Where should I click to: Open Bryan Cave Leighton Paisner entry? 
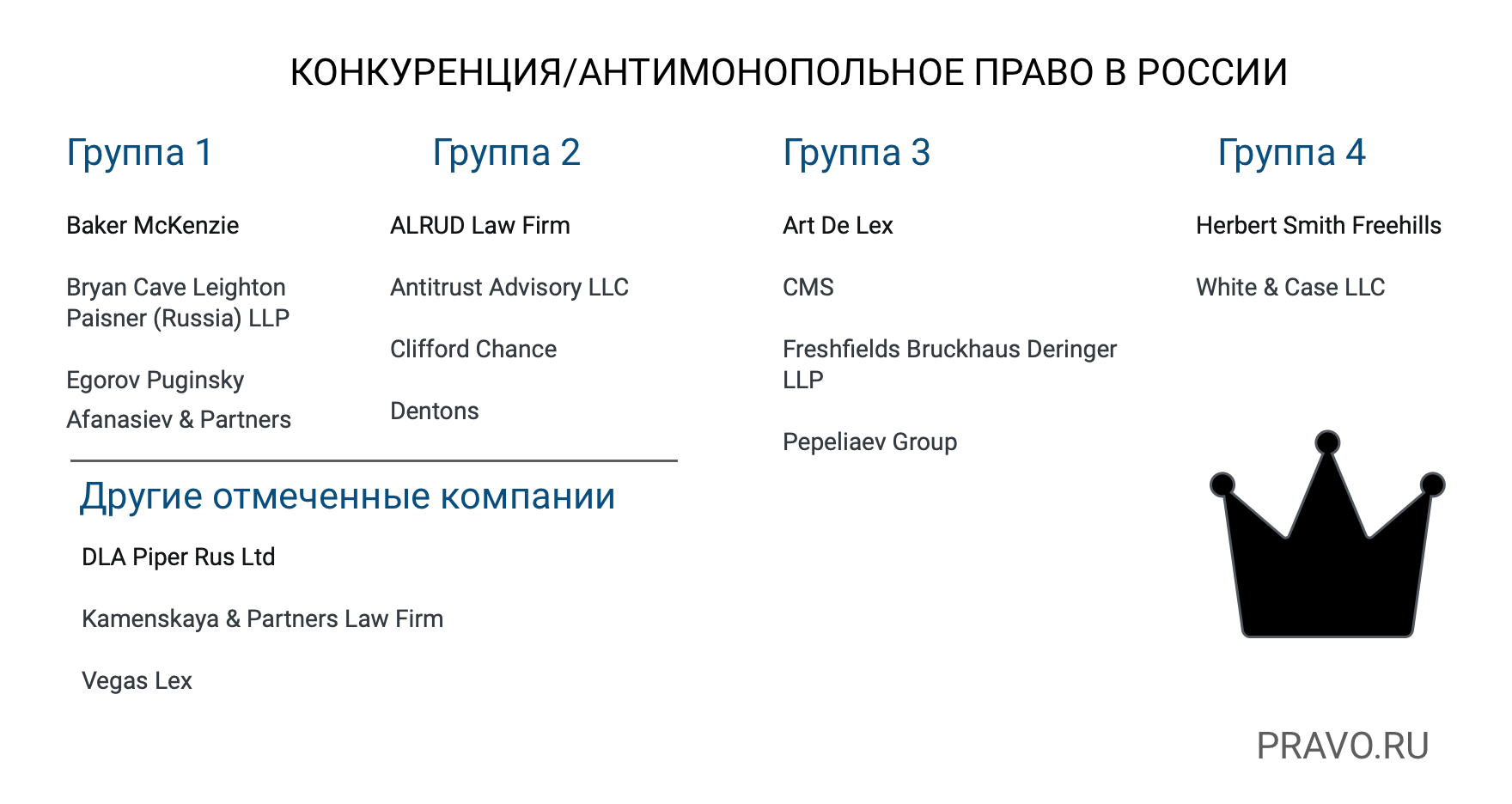pos(178,302)
